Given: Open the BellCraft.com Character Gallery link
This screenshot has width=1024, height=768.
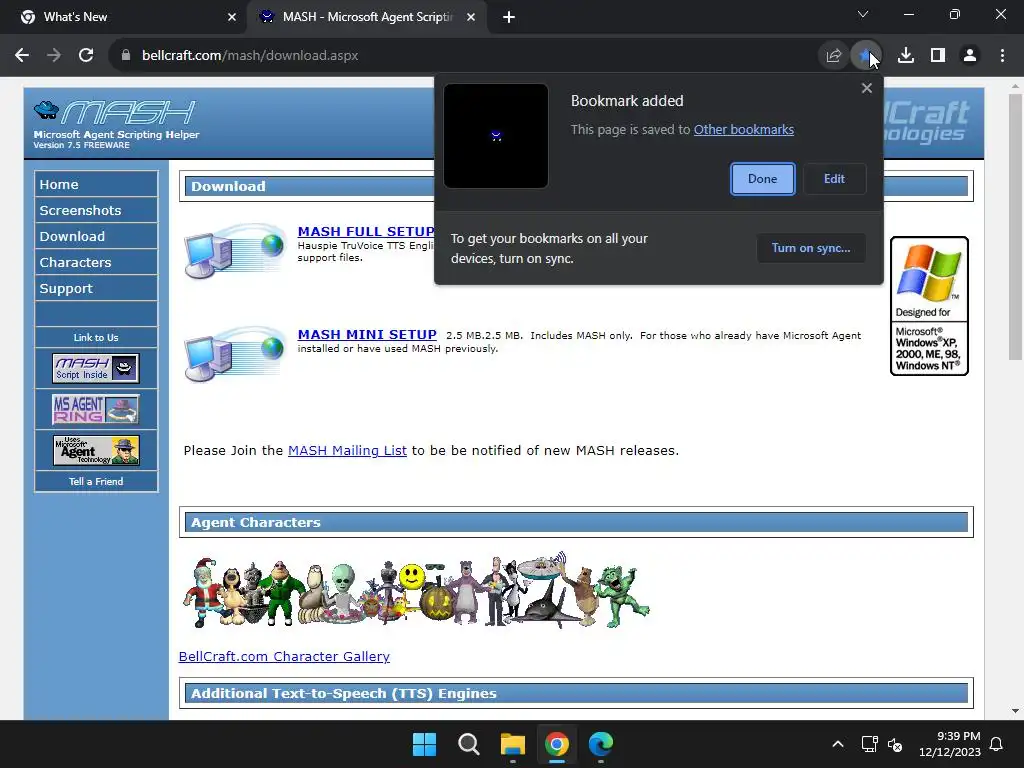Looking at the screenshot, I should 284,656.
